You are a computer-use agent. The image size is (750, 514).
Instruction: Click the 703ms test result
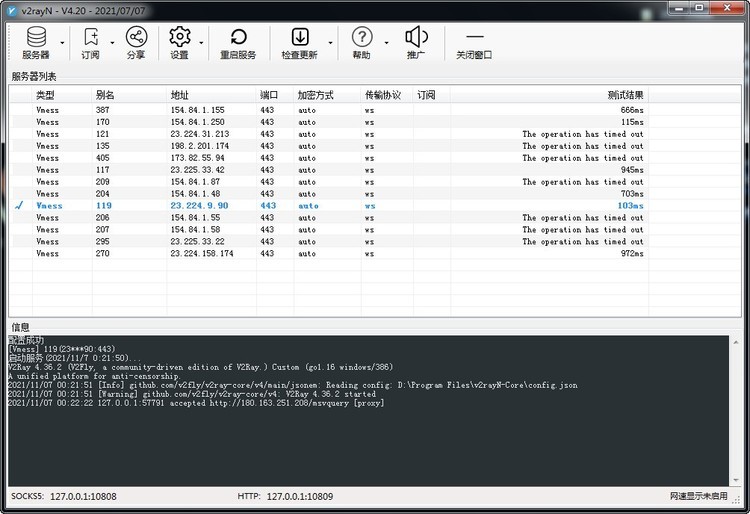(x=632, y=194)
